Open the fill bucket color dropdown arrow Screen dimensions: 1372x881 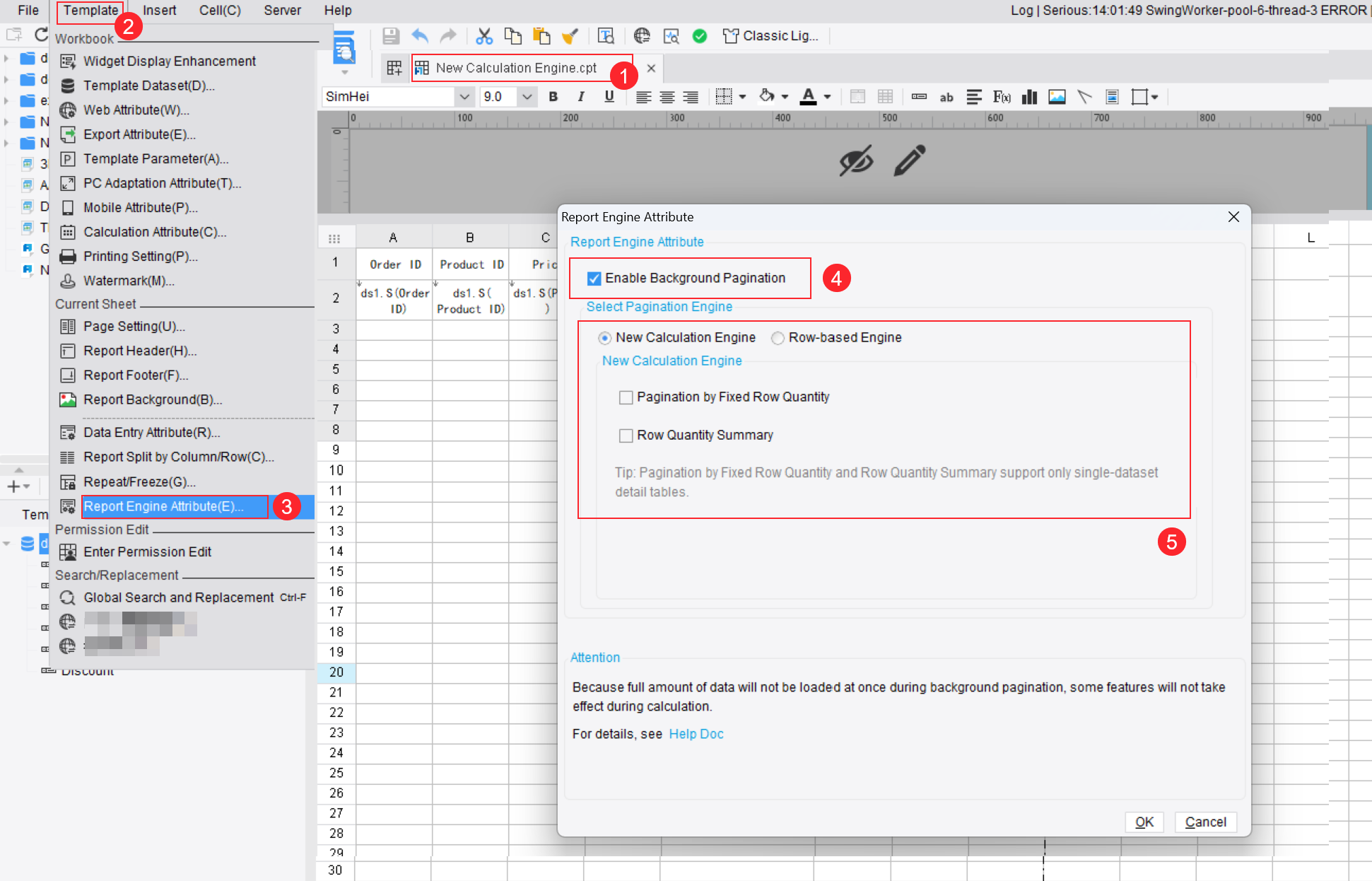pyautogui.click(x=785, y=97)
